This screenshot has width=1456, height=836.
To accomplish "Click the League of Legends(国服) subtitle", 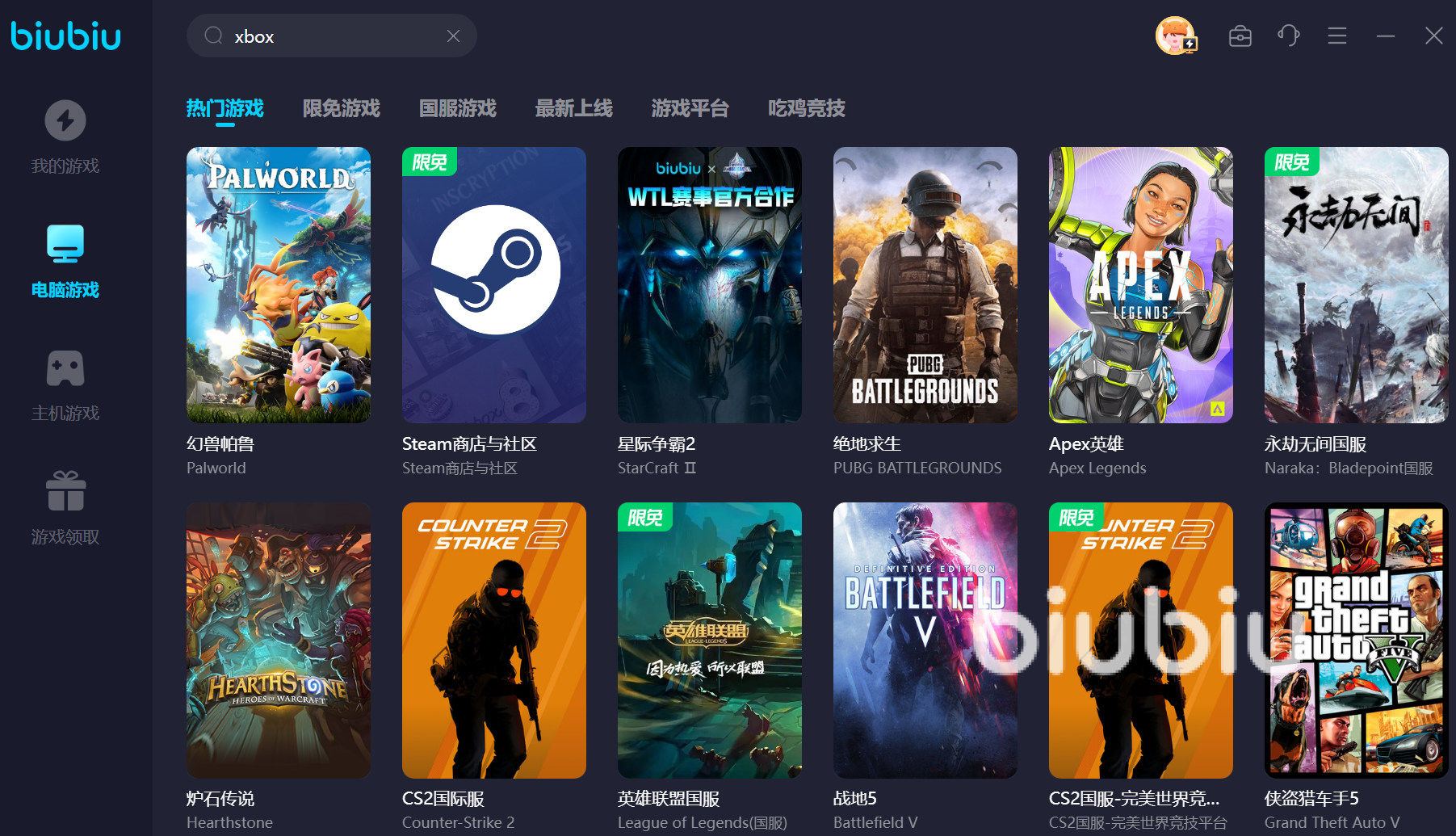I will tap(703, 822).
